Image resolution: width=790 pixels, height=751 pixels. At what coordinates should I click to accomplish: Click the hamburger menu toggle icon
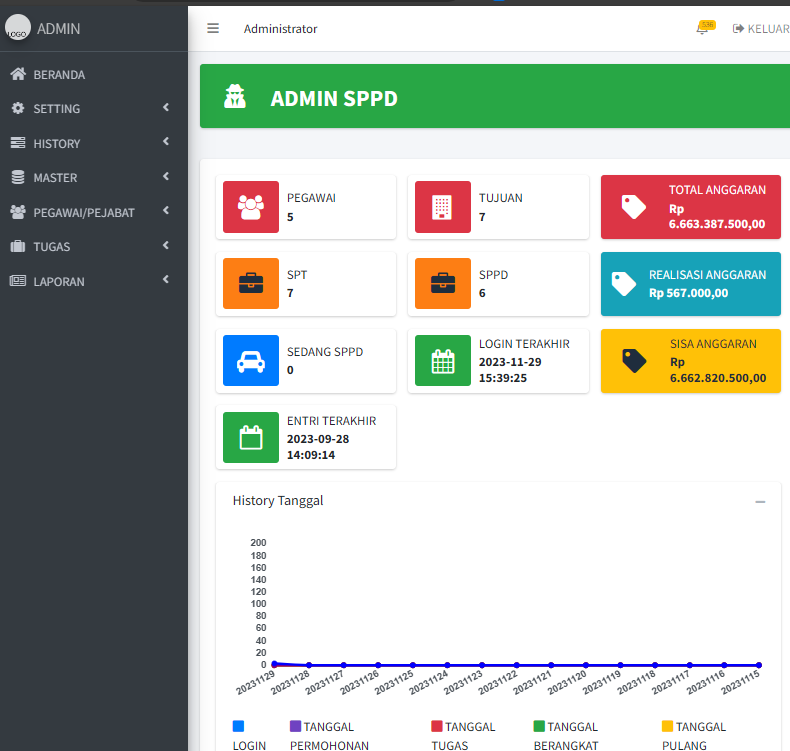[x=213, y=28]
